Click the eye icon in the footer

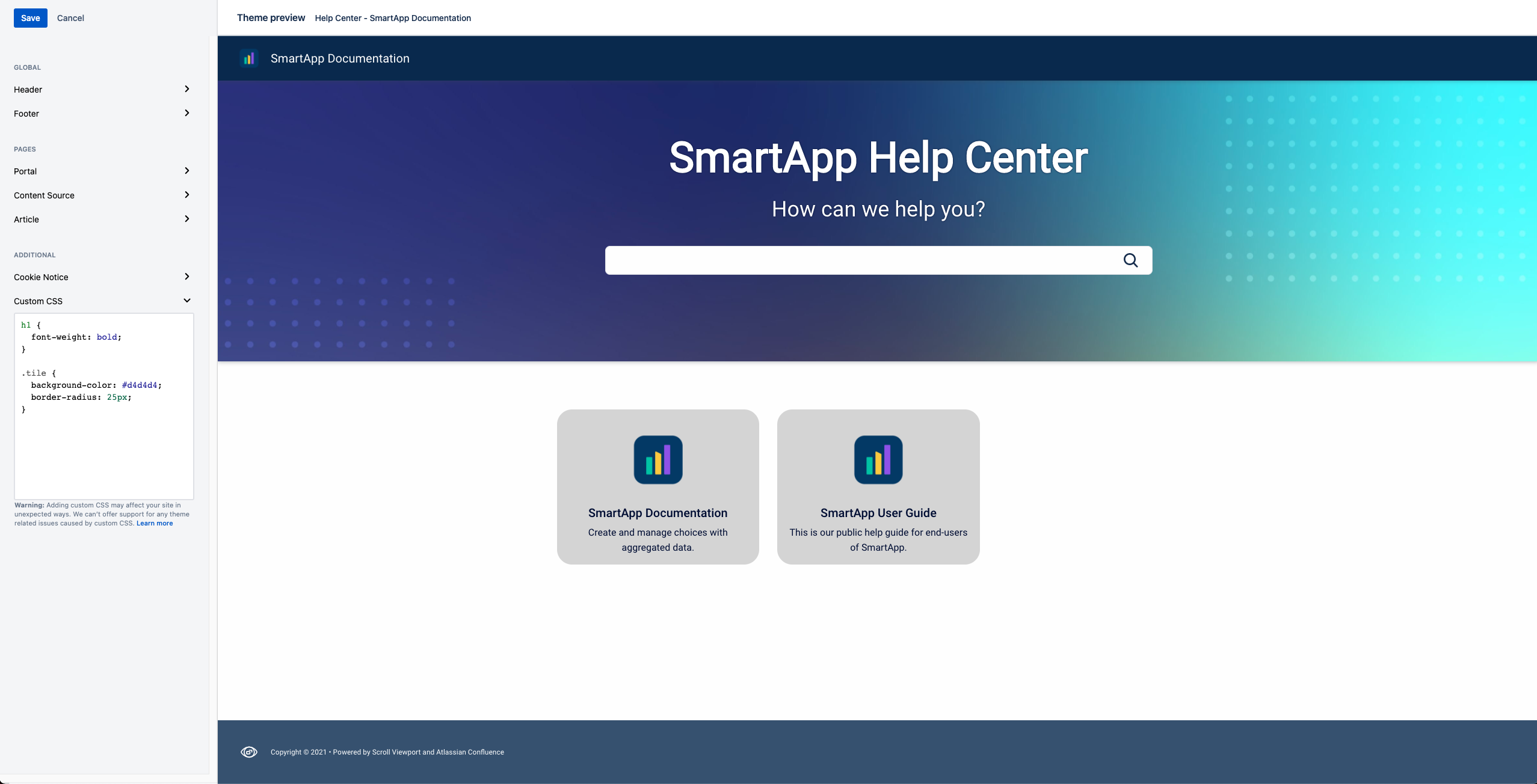[x=249, y=752]
